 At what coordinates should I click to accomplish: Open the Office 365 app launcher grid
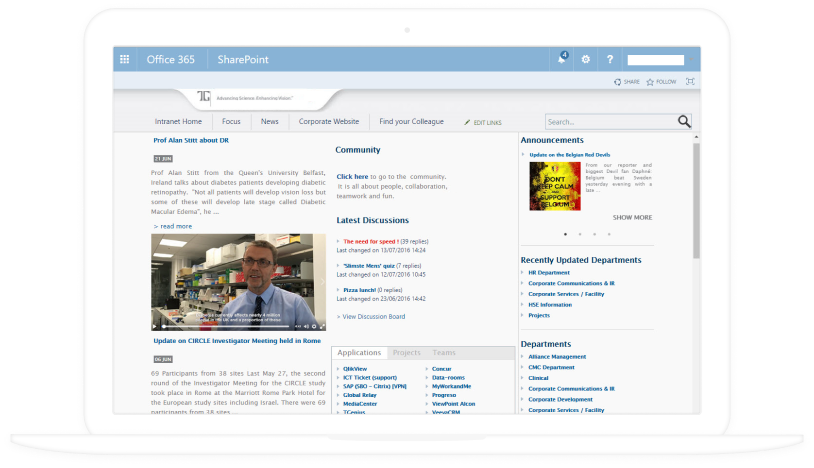point(125,59)
